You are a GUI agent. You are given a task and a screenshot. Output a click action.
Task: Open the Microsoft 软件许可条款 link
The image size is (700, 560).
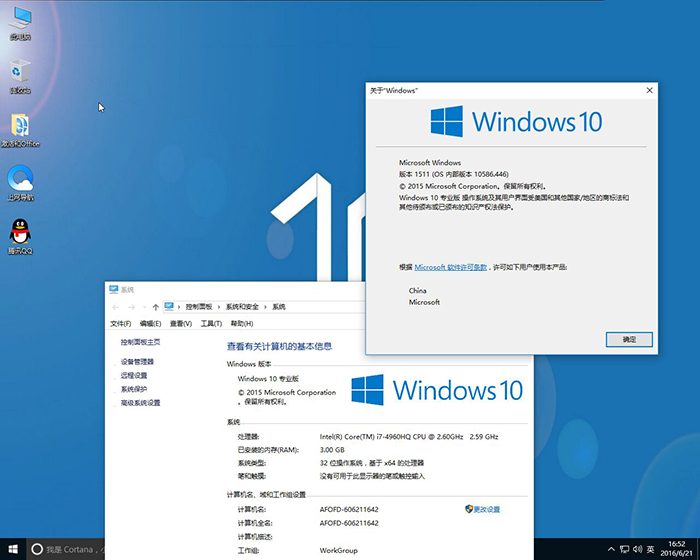451,267
